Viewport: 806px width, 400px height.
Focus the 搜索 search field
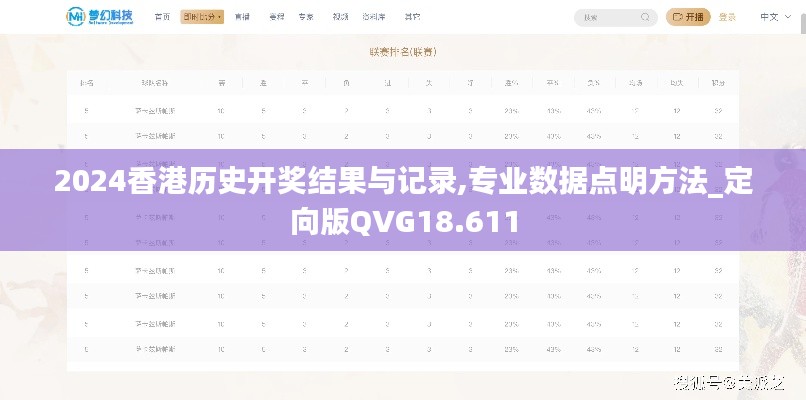point(616,17)
